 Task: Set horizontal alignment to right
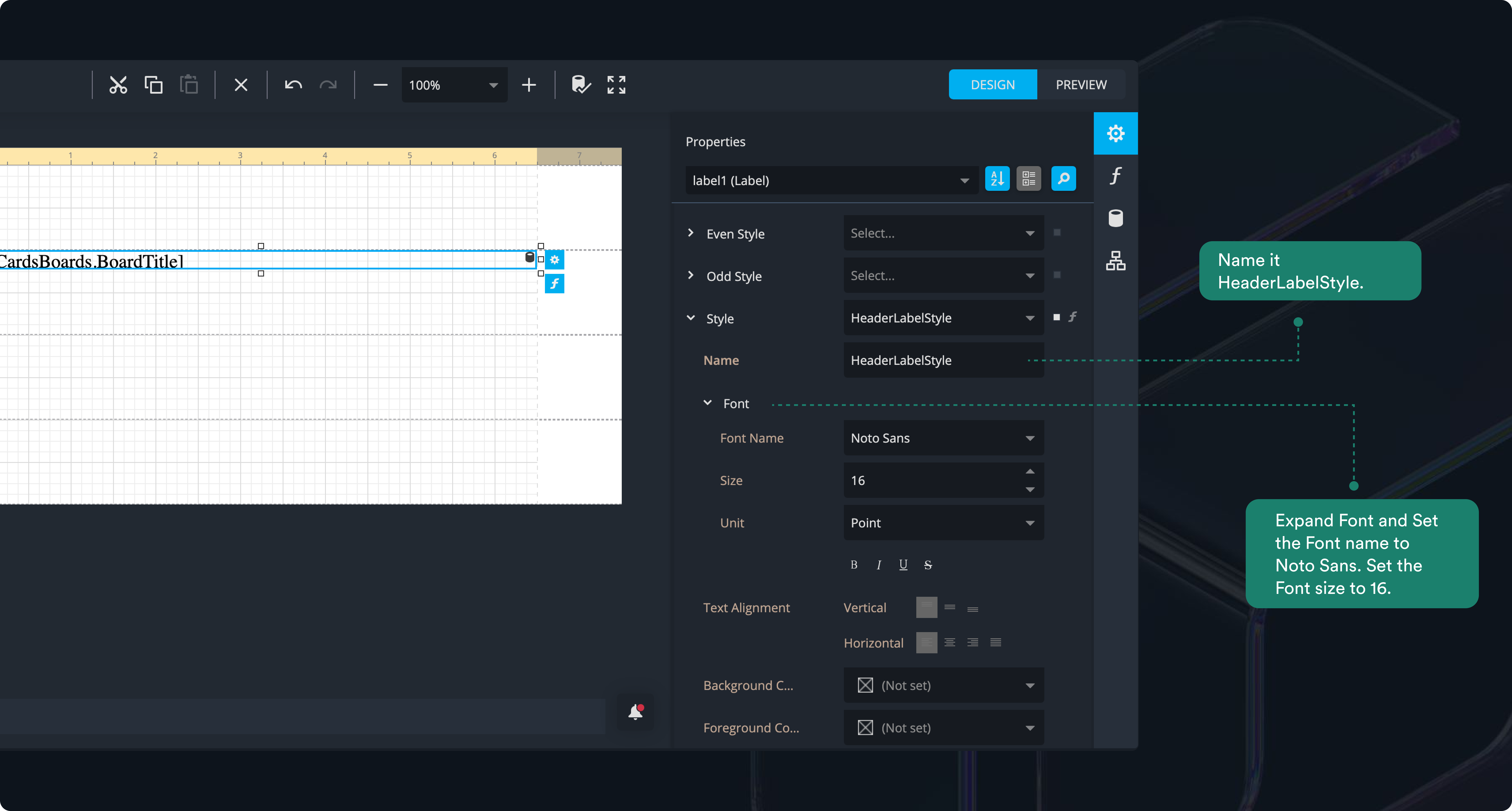(973, 642)
